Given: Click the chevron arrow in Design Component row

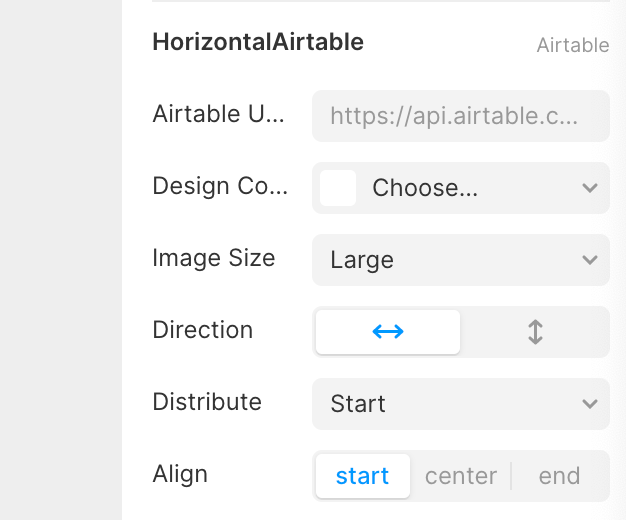Looking at the screenshot, I should coord(590,188).
